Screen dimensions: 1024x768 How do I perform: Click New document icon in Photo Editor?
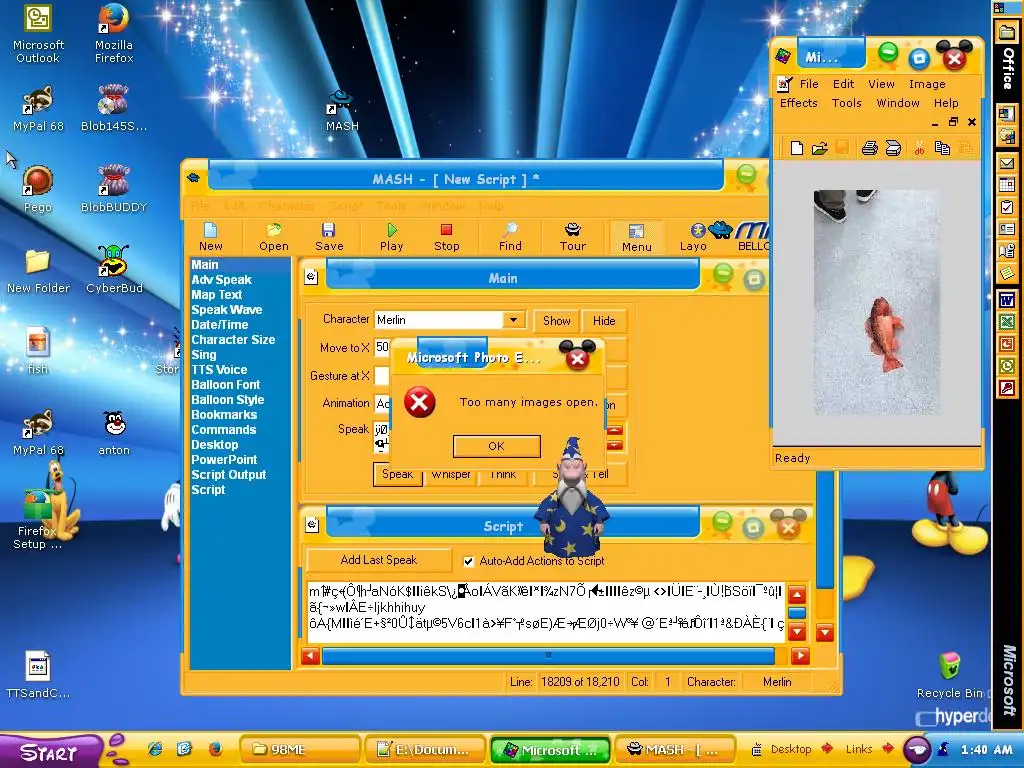(797, 148)
